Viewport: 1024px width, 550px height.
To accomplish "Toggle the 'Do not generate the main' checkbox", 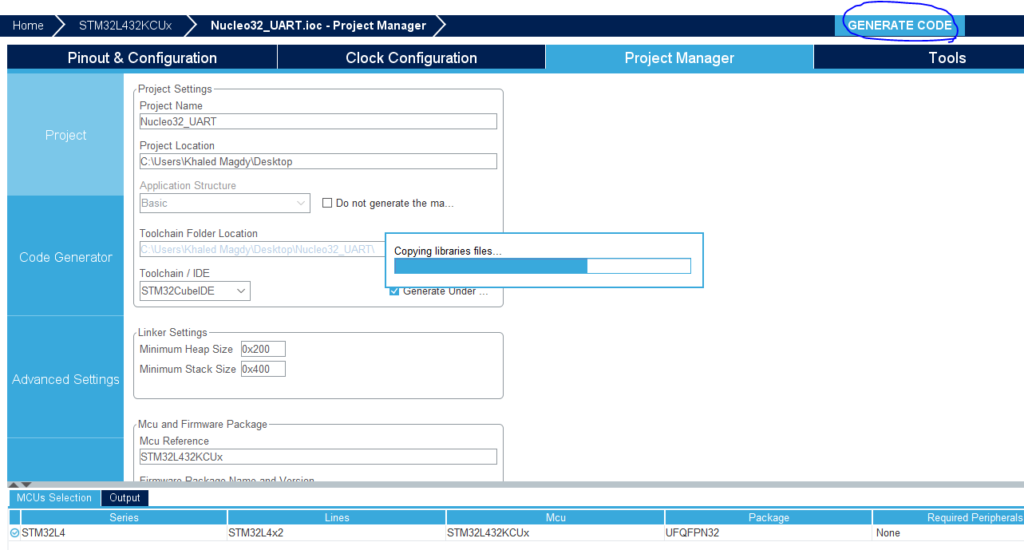I will (327, 203).
